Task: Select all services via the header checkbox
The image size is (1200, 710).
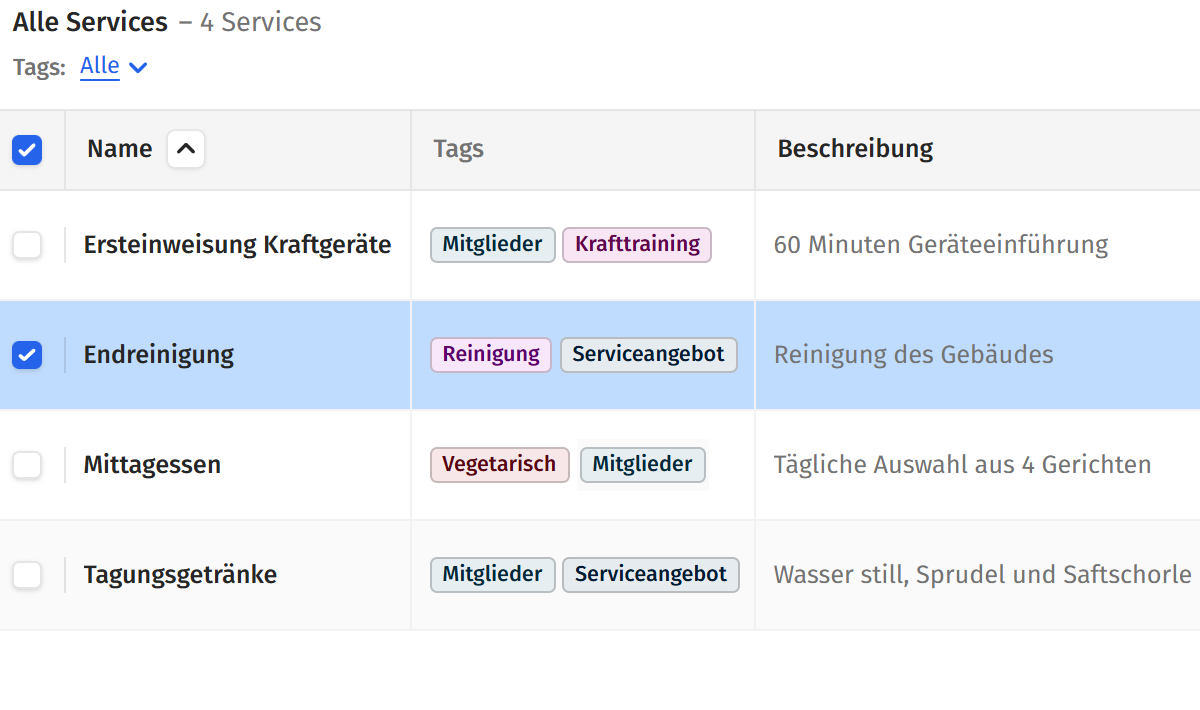Action: pos(27,149)
